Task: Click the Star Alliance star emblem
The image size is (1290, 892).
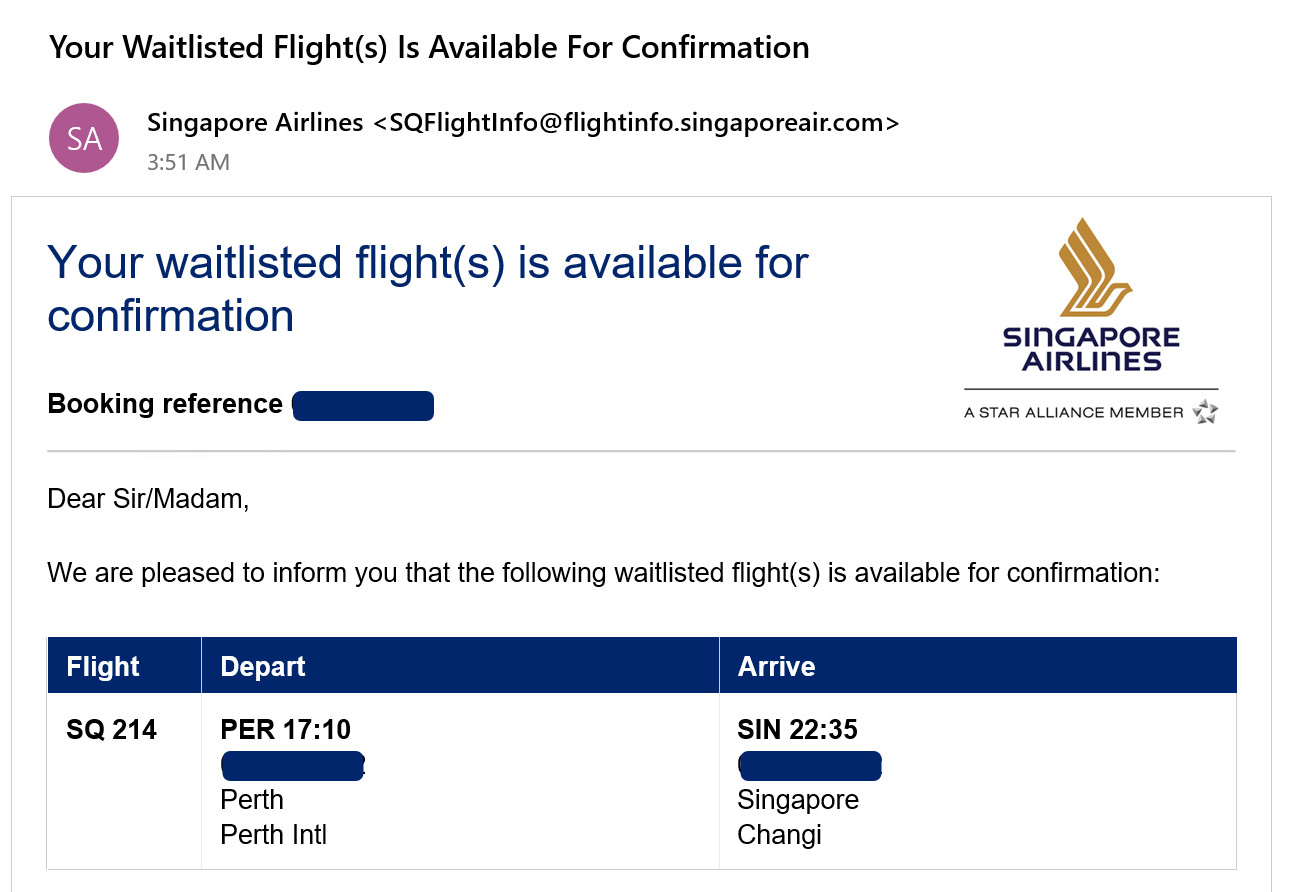Action: click(x=1205, y=411)
